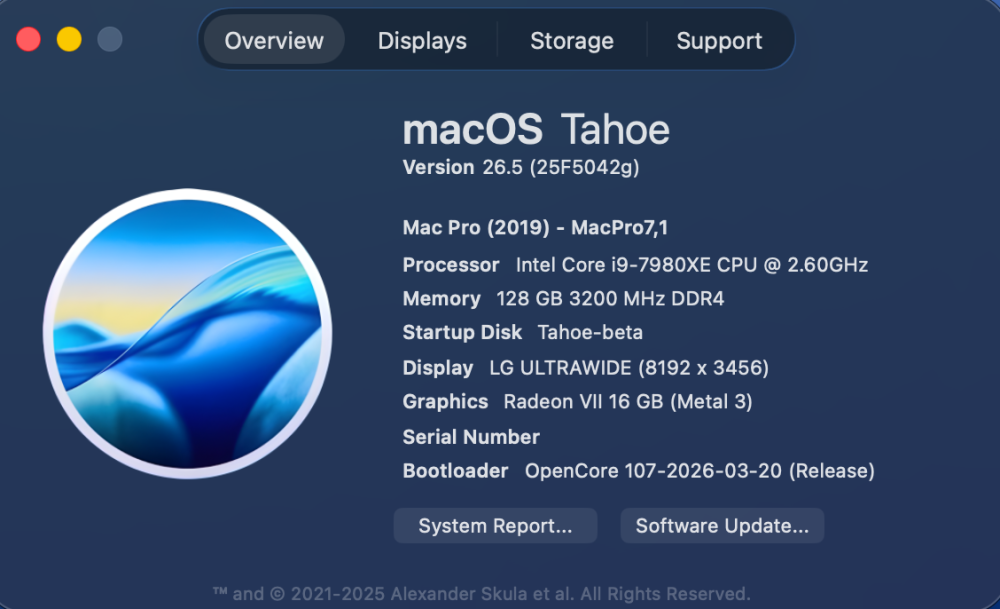Select the macOS Tahoe title text

click(536, 129)
